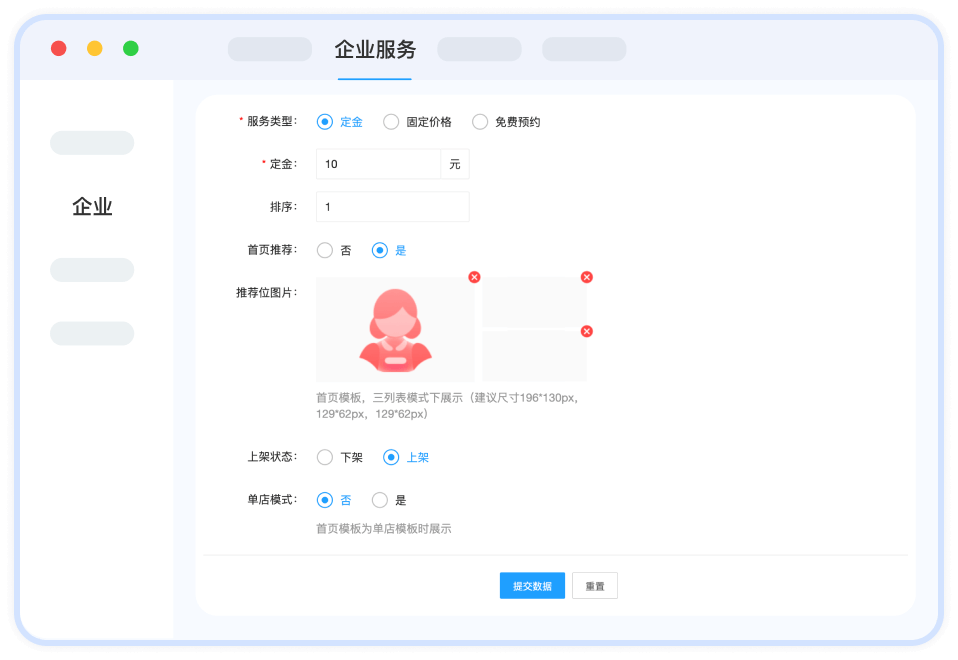
Task: Focus the 排序 input field
Action: tap(392, 207)
